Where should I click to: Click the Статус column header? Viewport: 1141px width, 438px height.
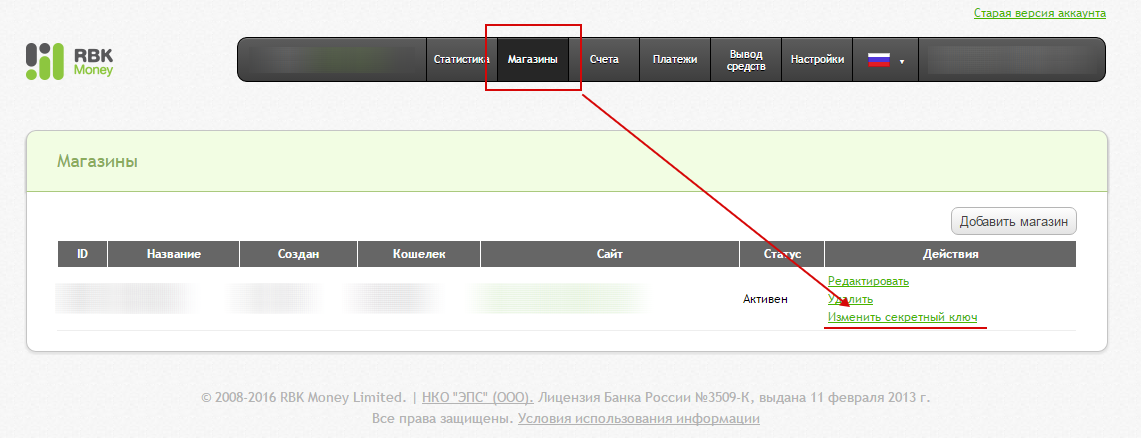point(781,254)
